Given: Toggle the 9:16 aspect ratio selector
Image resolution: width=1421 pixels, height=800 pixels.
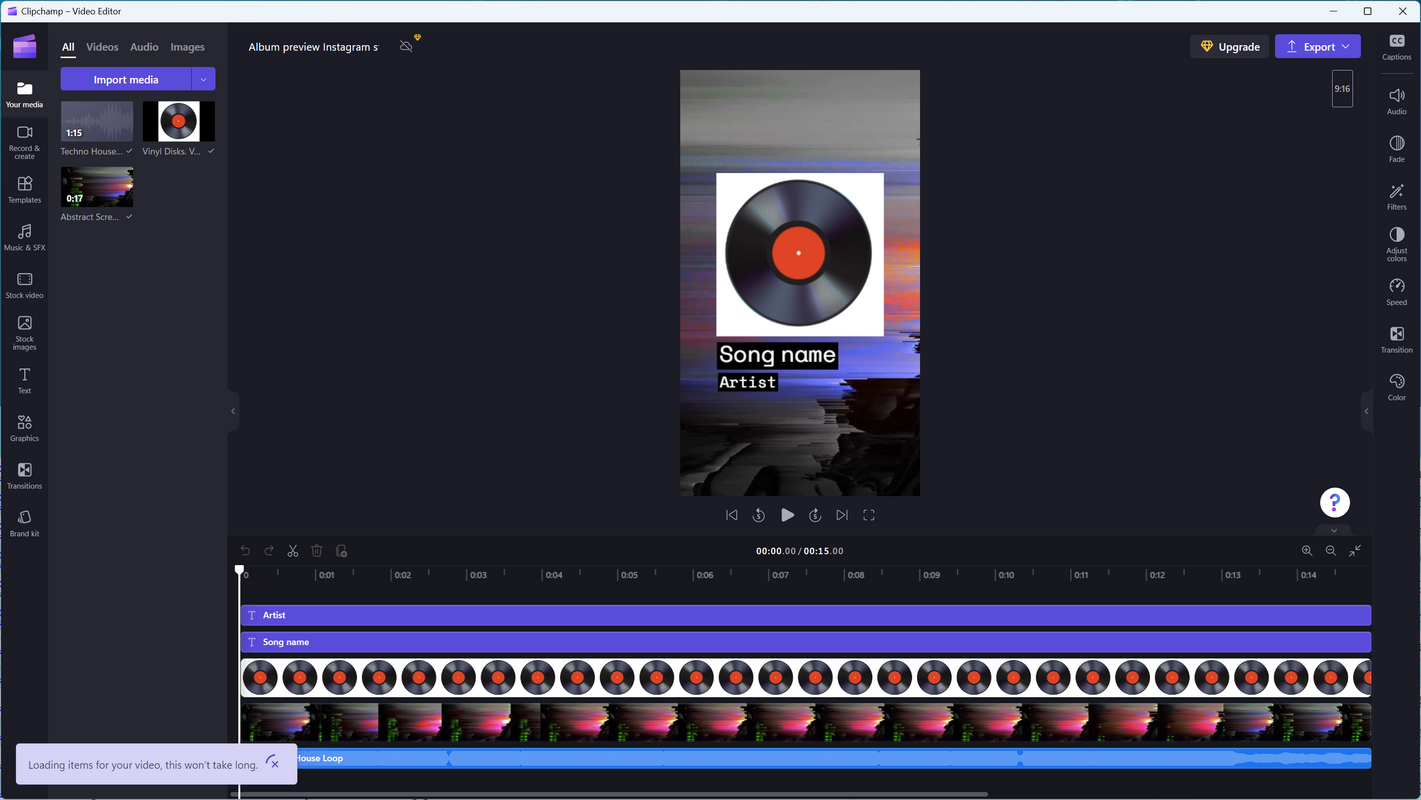Looking at the screenshot, I should [x=1341, y=89].
